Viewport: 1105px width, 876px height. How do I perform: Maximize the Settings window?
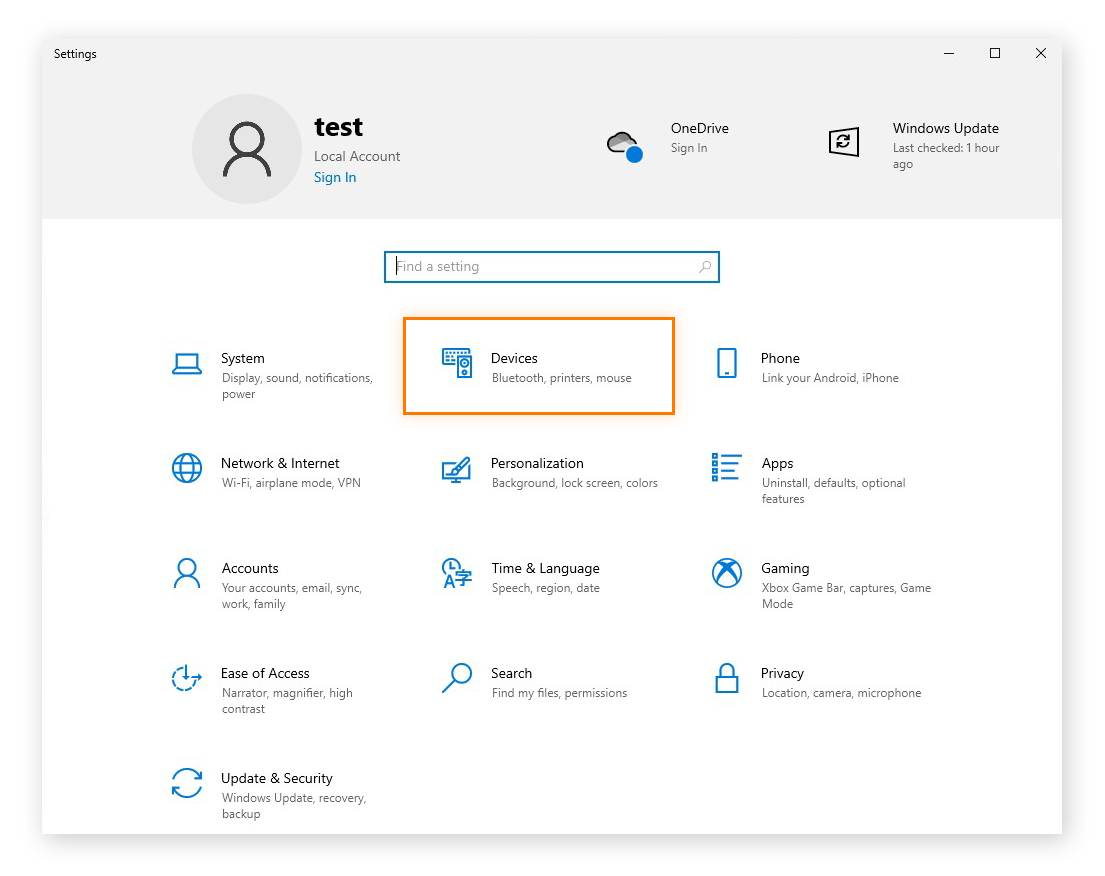[995, 54]
